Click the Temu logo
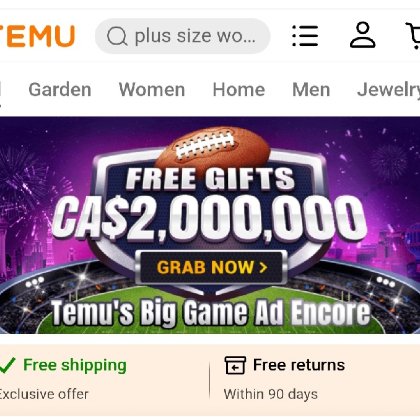The height and width of the screenshot is (420, 420). point(37,36)
